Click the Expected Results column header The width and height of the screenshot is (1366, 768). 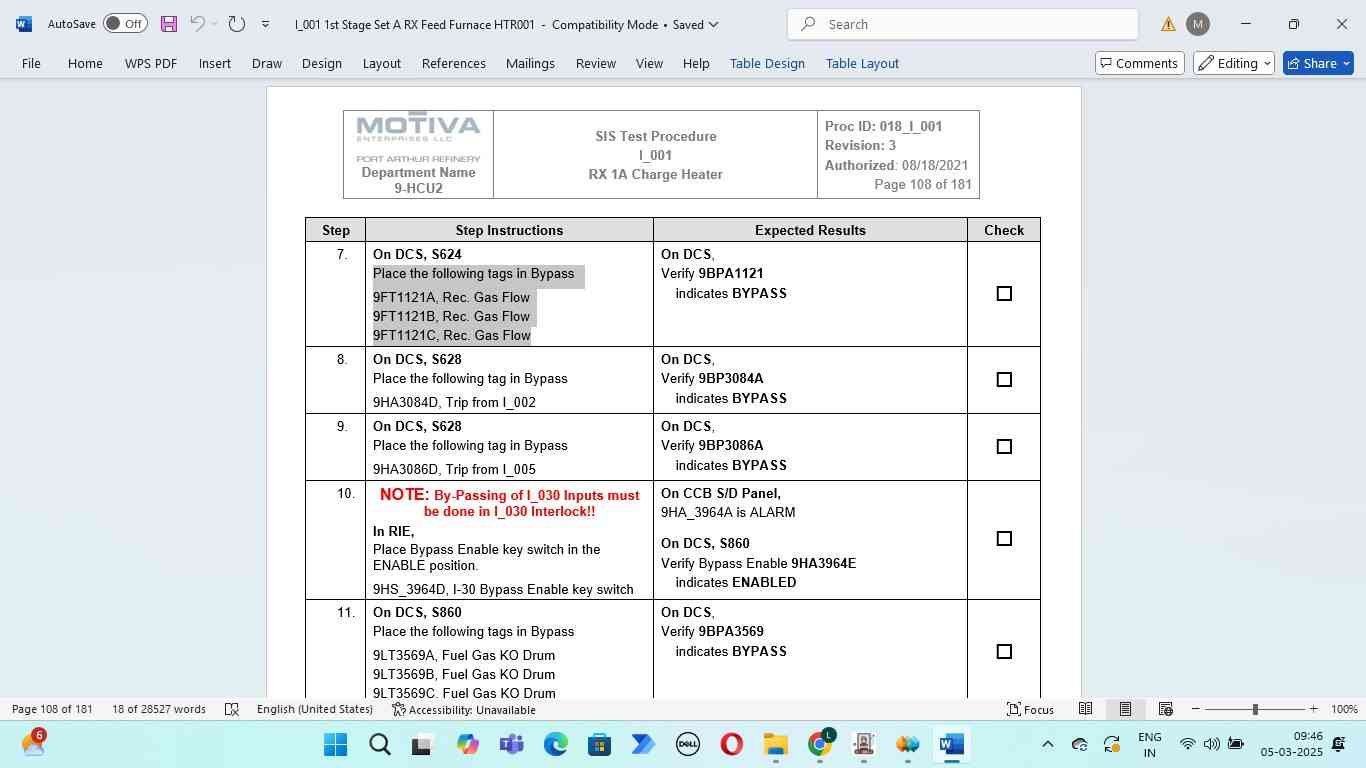810,230
